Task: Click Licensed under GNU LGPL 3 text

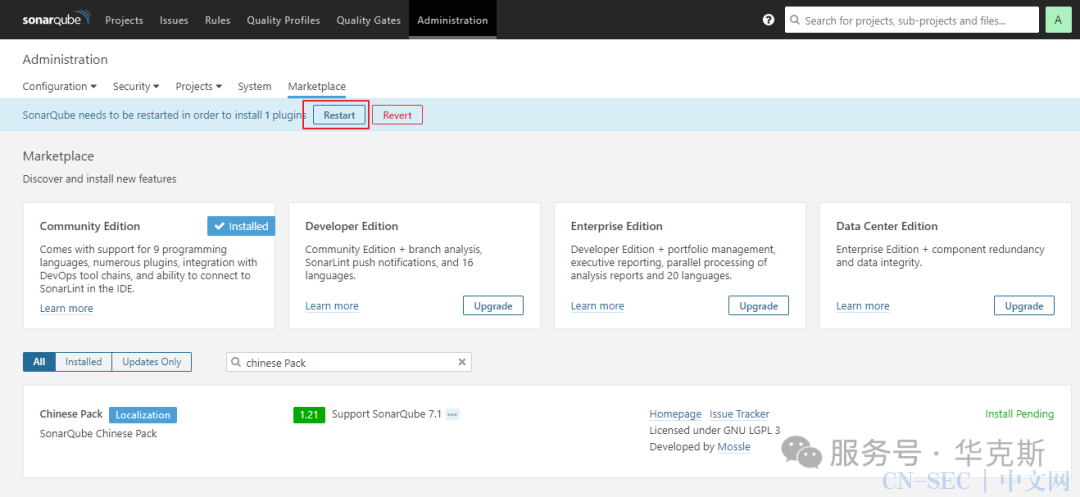Action: (x=715, y=430)
